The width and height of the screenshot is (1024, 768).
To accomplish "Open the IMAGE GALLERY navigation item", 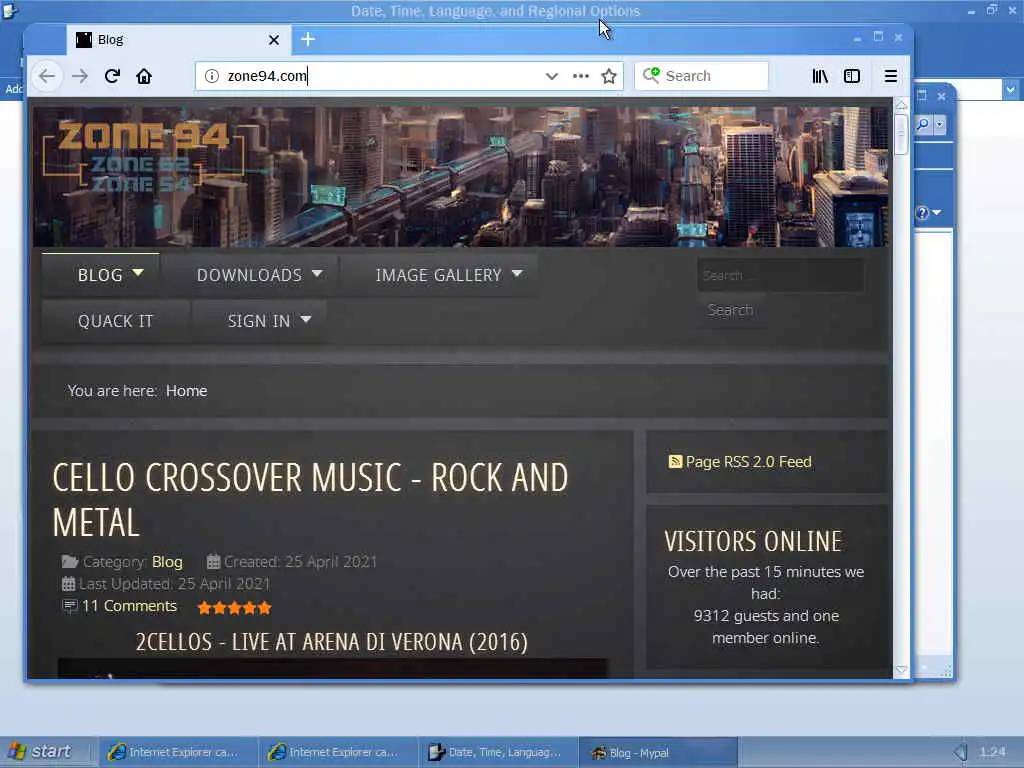I will tap(438, 275).
